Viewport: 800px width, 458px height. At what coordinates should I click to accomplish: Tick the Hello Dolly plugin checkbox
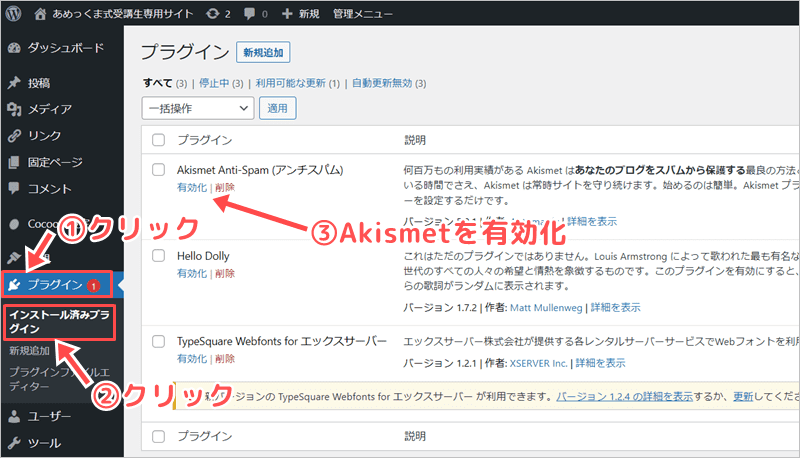(x=158, y=256)
